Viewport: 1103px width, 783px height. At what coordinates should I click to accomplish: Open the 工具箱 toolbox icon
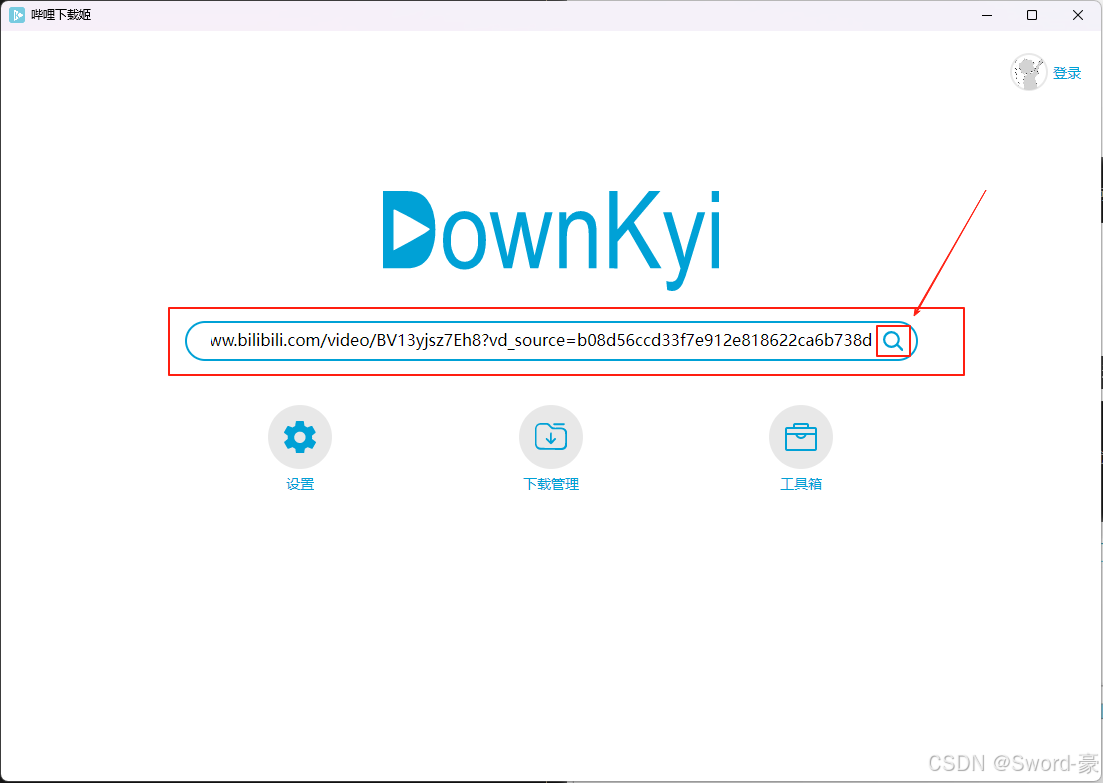point(801,437)
